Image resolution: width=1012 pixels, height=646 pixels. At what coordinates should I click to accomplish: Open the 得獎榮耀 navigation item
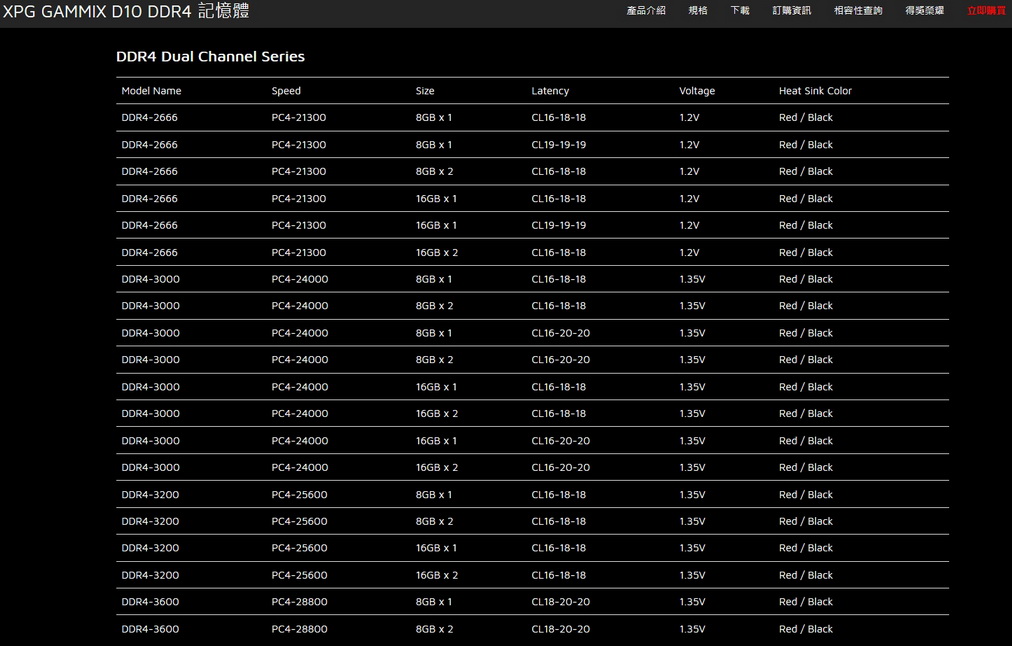[x=924, y=10]
